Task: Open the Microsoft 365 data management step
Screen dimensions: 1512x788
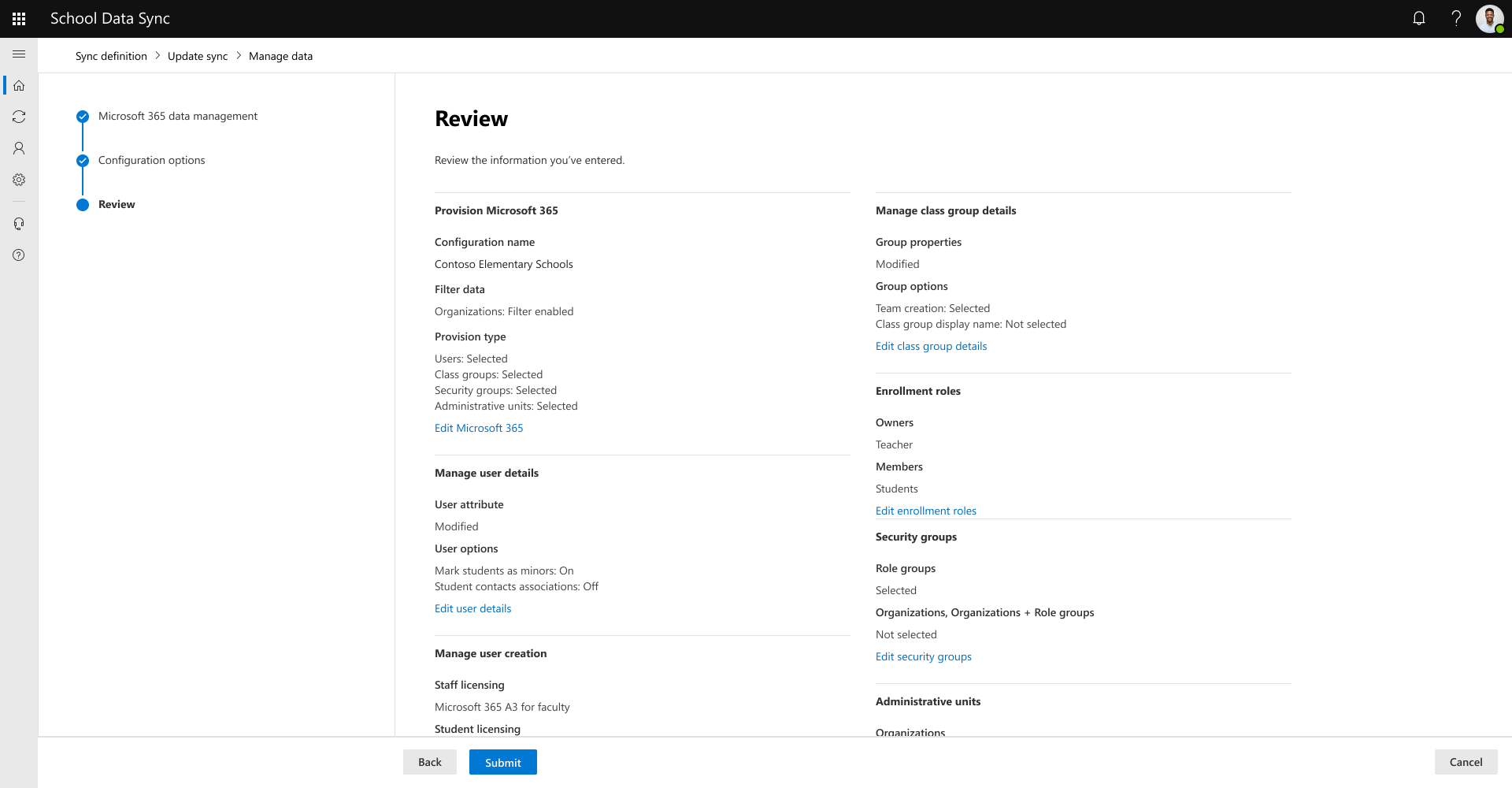Action: 178,116
